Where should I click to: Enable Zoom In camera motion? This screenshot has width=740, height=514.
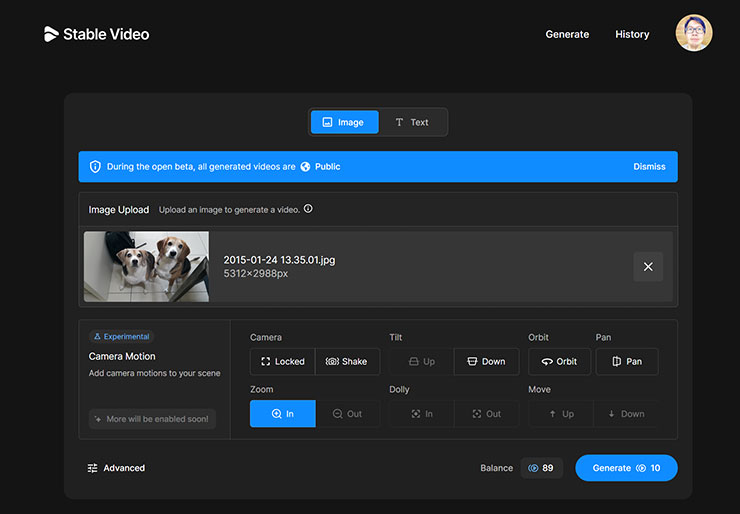[282, 413]
